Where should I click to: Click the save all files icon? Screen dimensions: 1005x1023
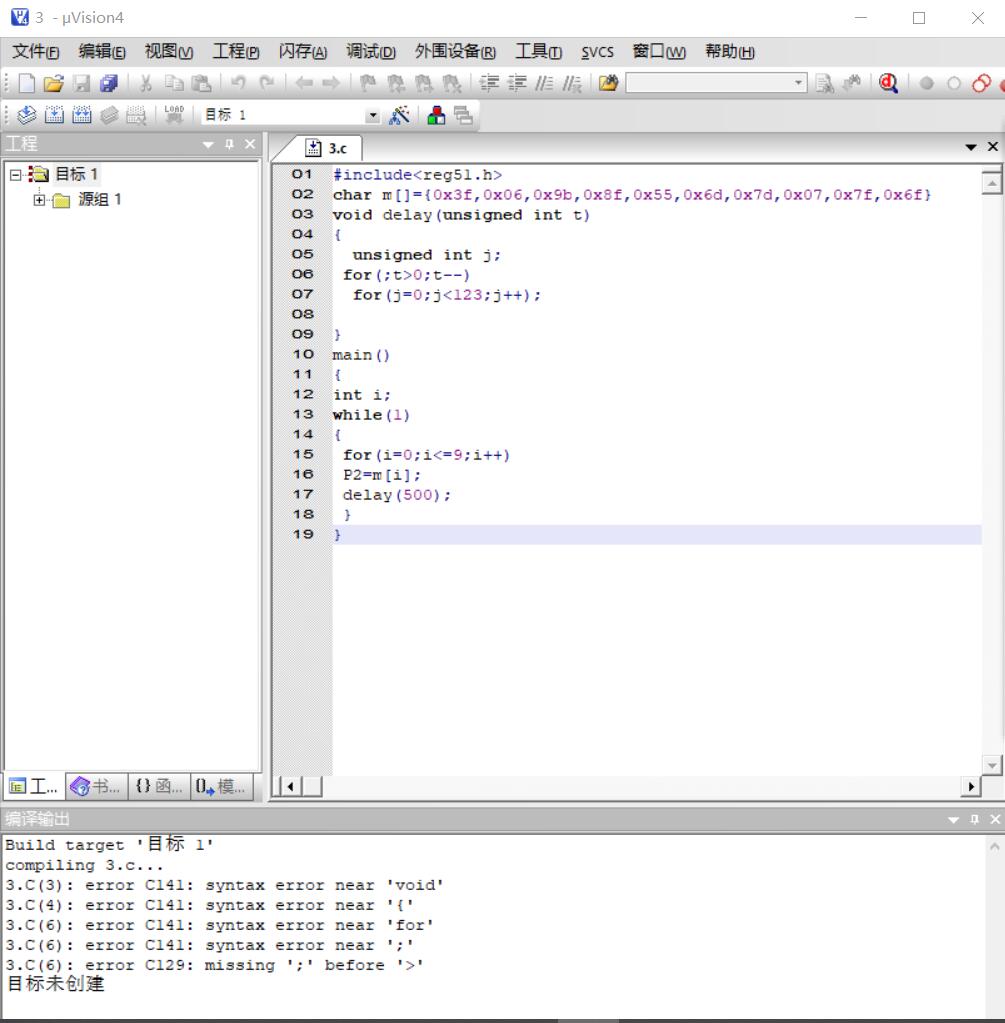(x=108, y=84)
